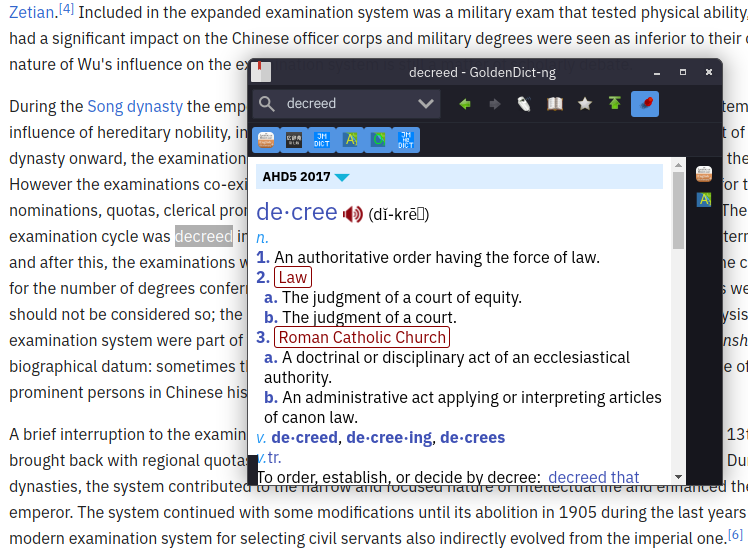Toggle the last JM DICT dictionary button
Viewport: 748px width, 557px height.
405,140
